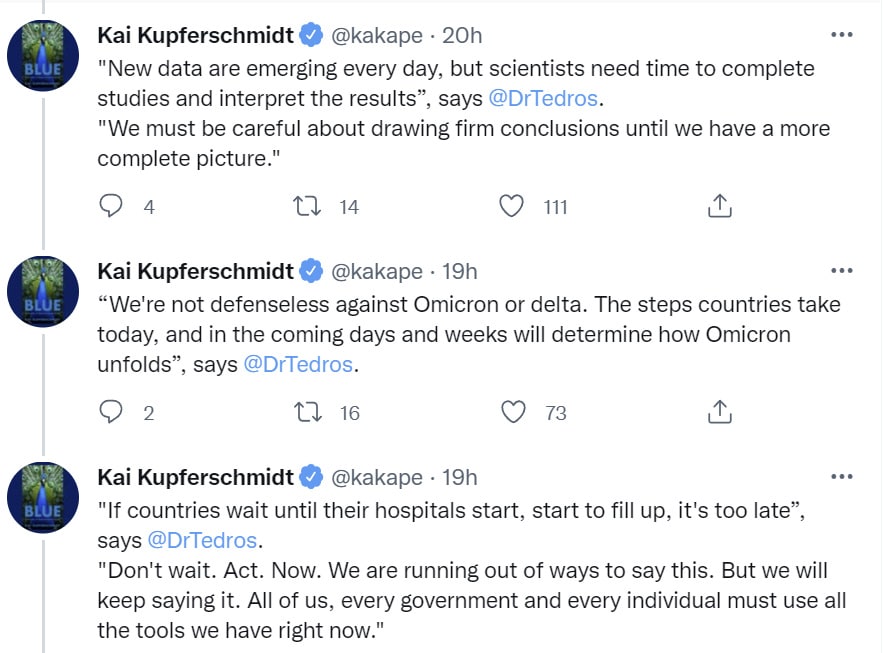Open more options on the hospitals tweet
Image resolution: width=883 pixels, height=653 pixels.
point(842,477)
